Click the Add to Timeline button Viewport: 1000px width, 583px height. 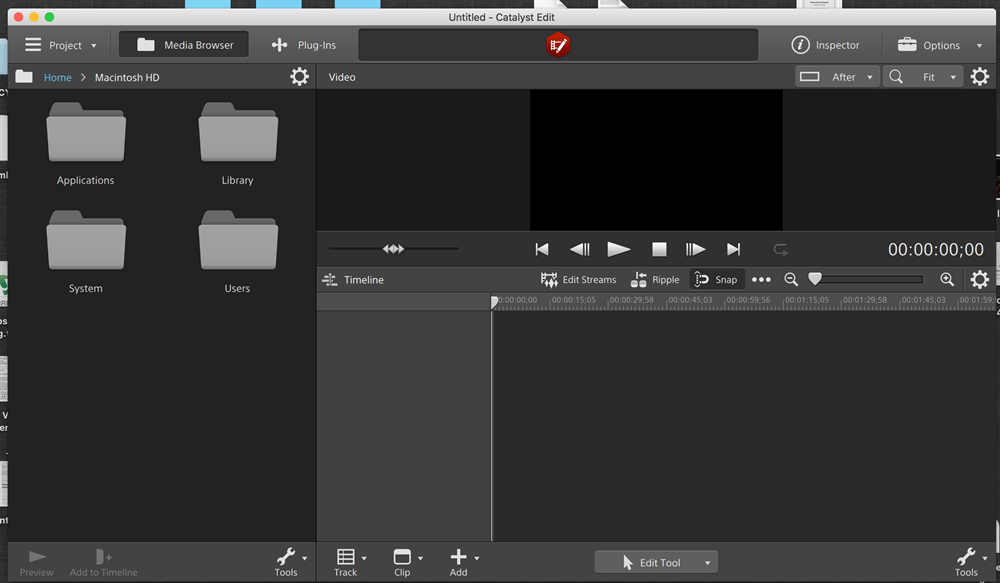(x=103, y=563)
